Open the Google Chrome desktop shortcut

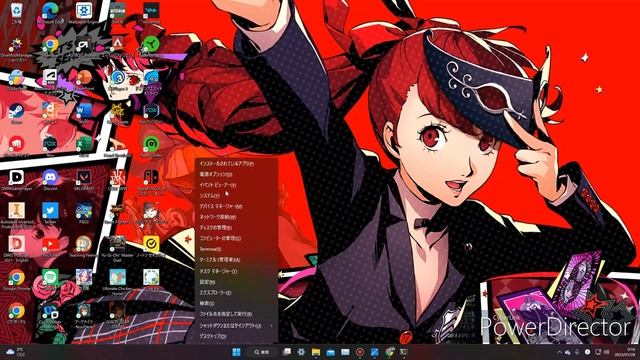[x=16, y=280]
